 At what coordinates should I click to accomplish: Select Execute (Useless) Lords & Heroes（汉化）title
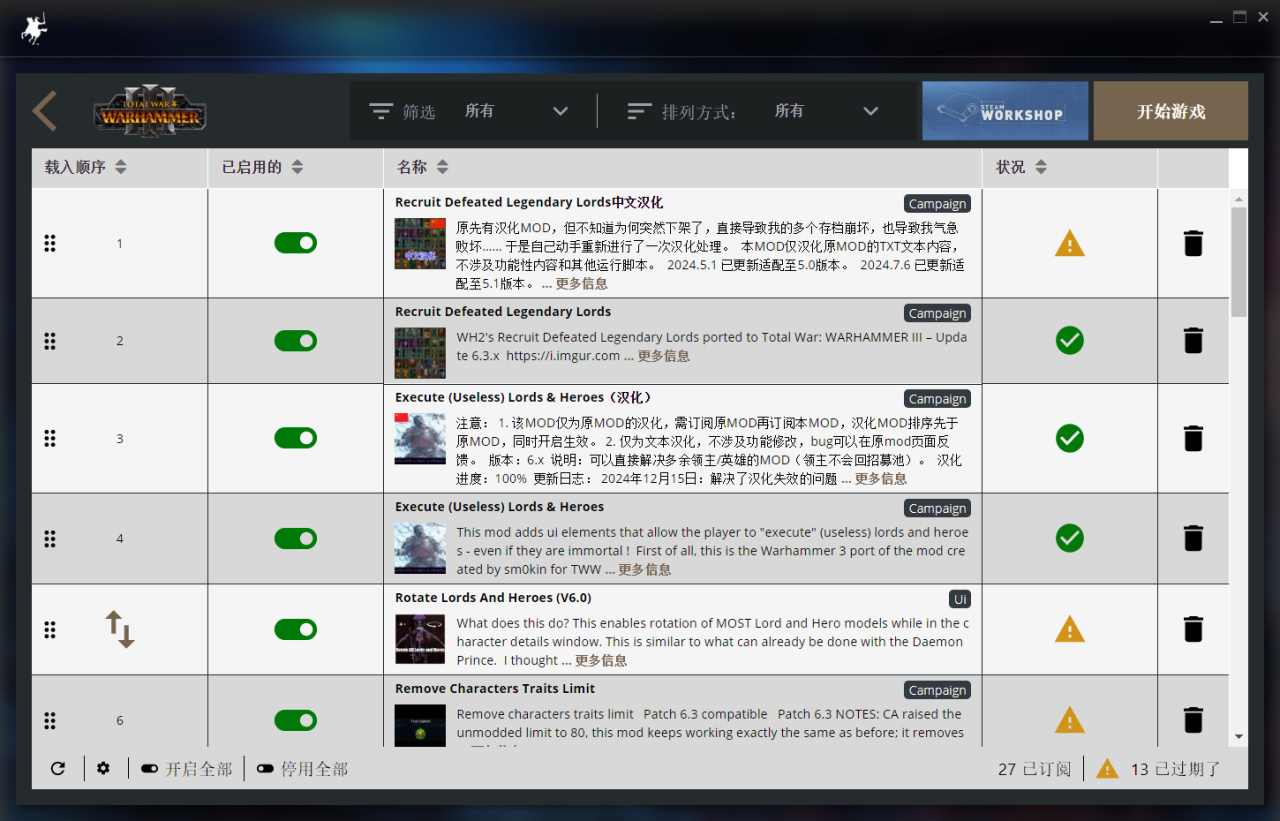pos(523,397)
